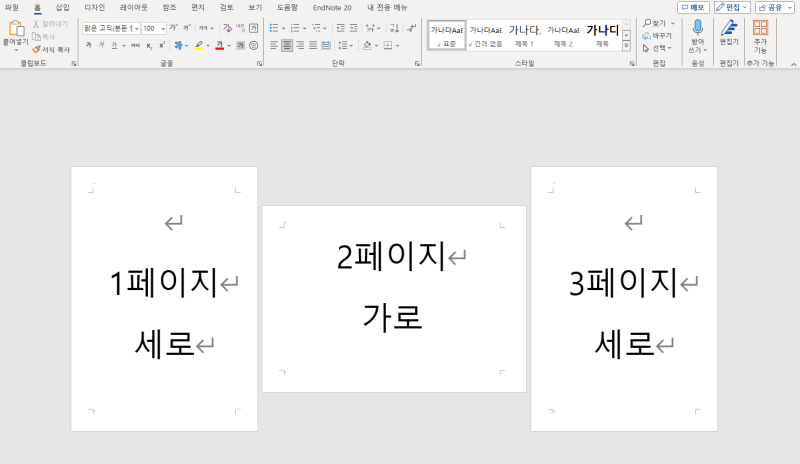800x464 pixels.
Task: Open the numbered list dropdown arrow
Action: [x=304, y=29]
